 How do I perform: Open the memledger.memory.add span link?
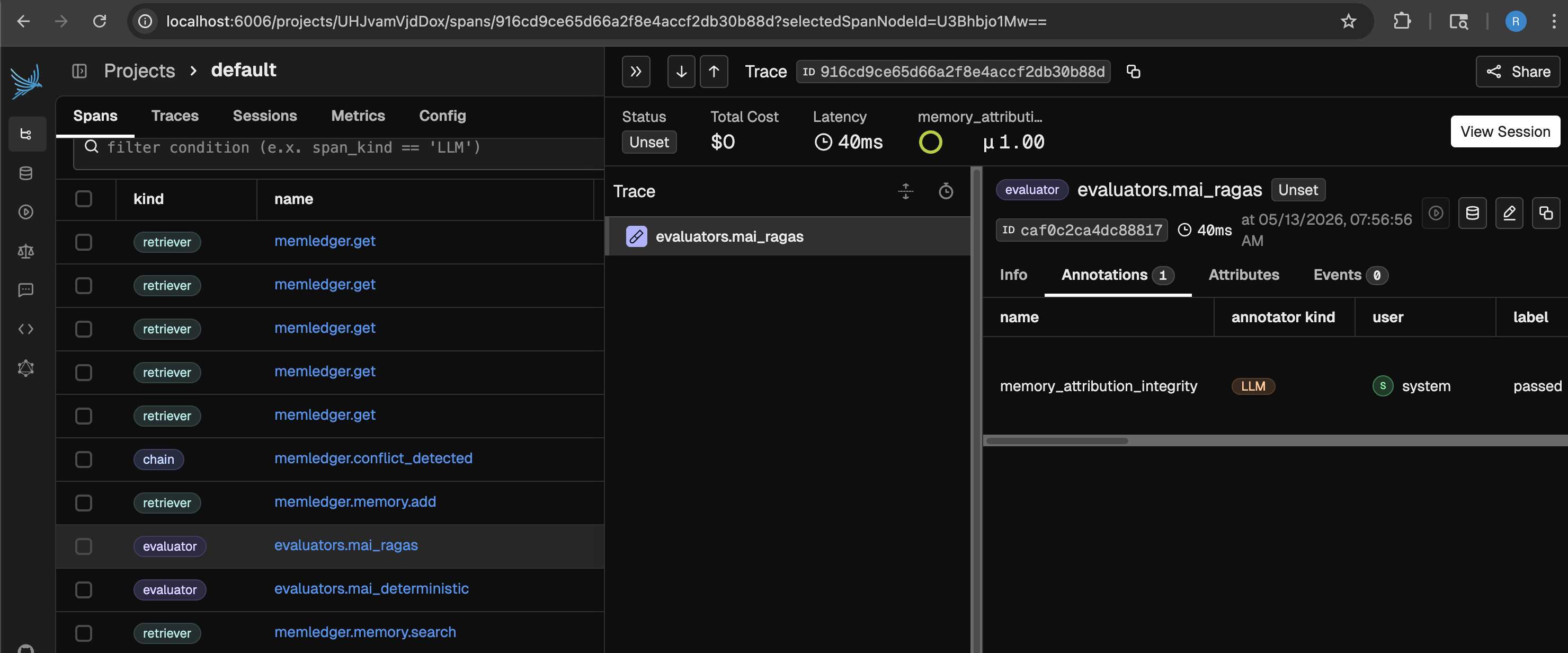click(355, 502)
